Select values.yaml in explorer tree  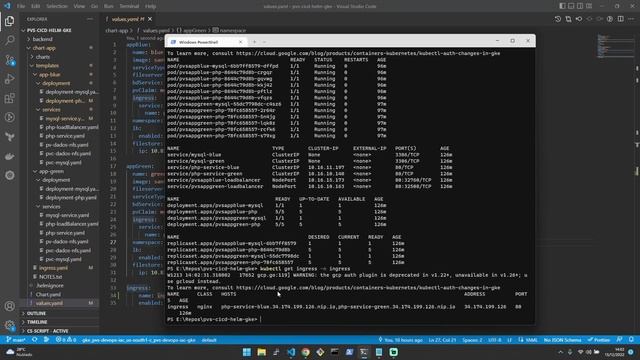pyautogui.click(x=49, y=303)
